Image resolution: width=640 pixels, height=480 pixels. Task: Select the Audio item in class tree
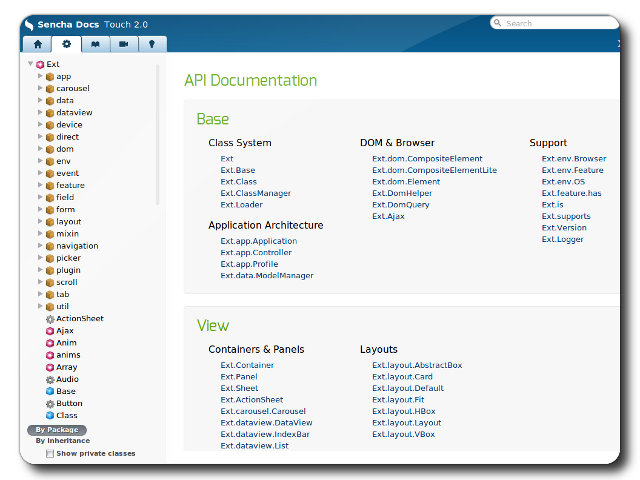(67, 379)
